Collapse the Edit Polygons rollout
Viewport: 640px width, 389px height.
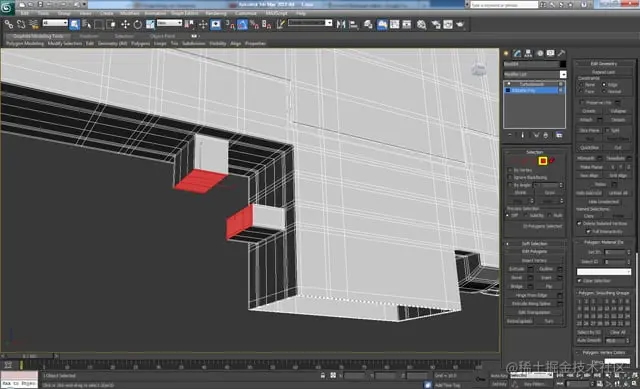tap(534, 251)
